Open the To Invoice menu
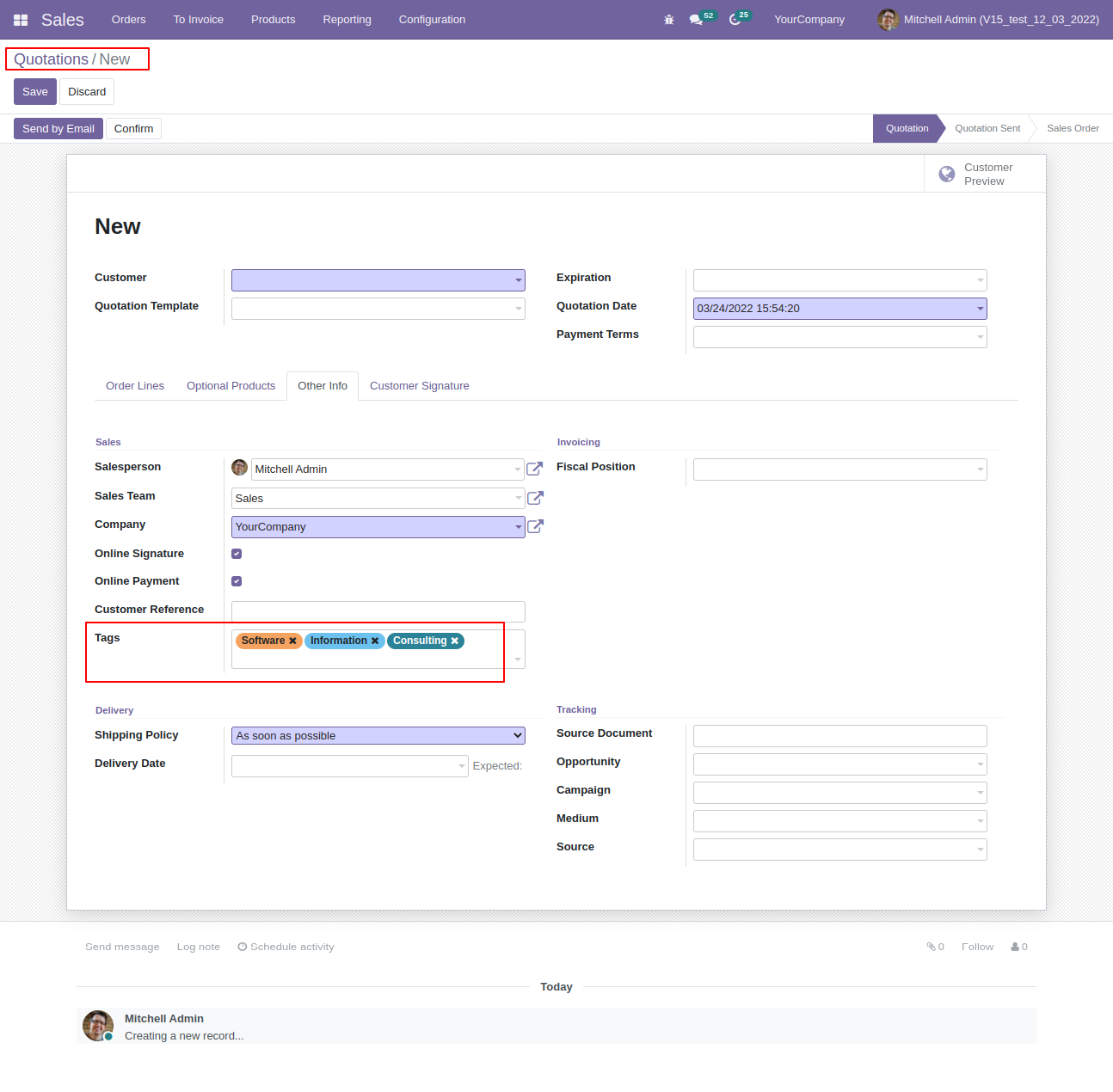Viewport: 1113px width, 1092px height. (199, 20)
